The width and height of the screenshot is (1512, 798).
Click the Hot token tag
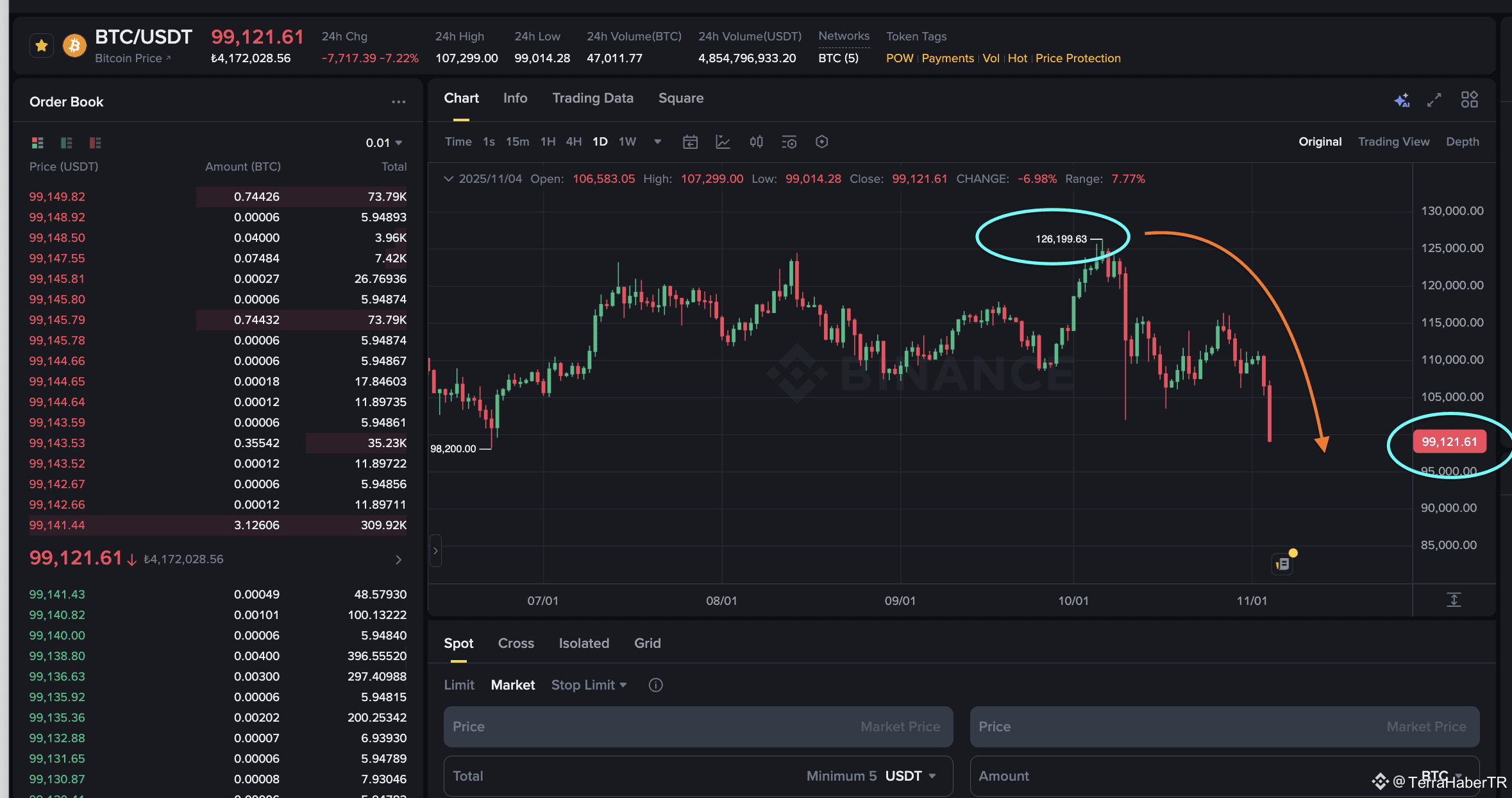[x=1017, y=58]
